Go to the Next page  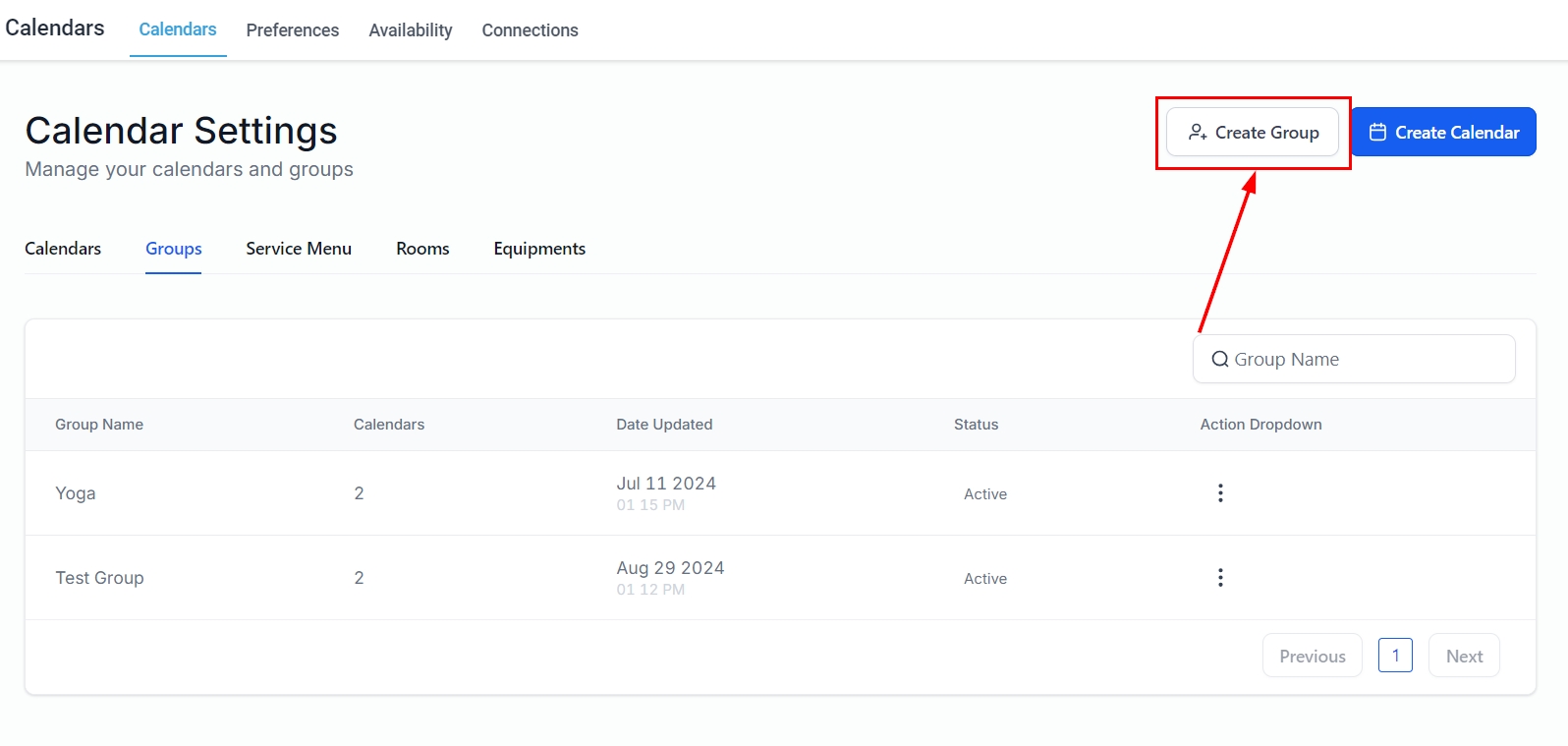pos(1464,657)
